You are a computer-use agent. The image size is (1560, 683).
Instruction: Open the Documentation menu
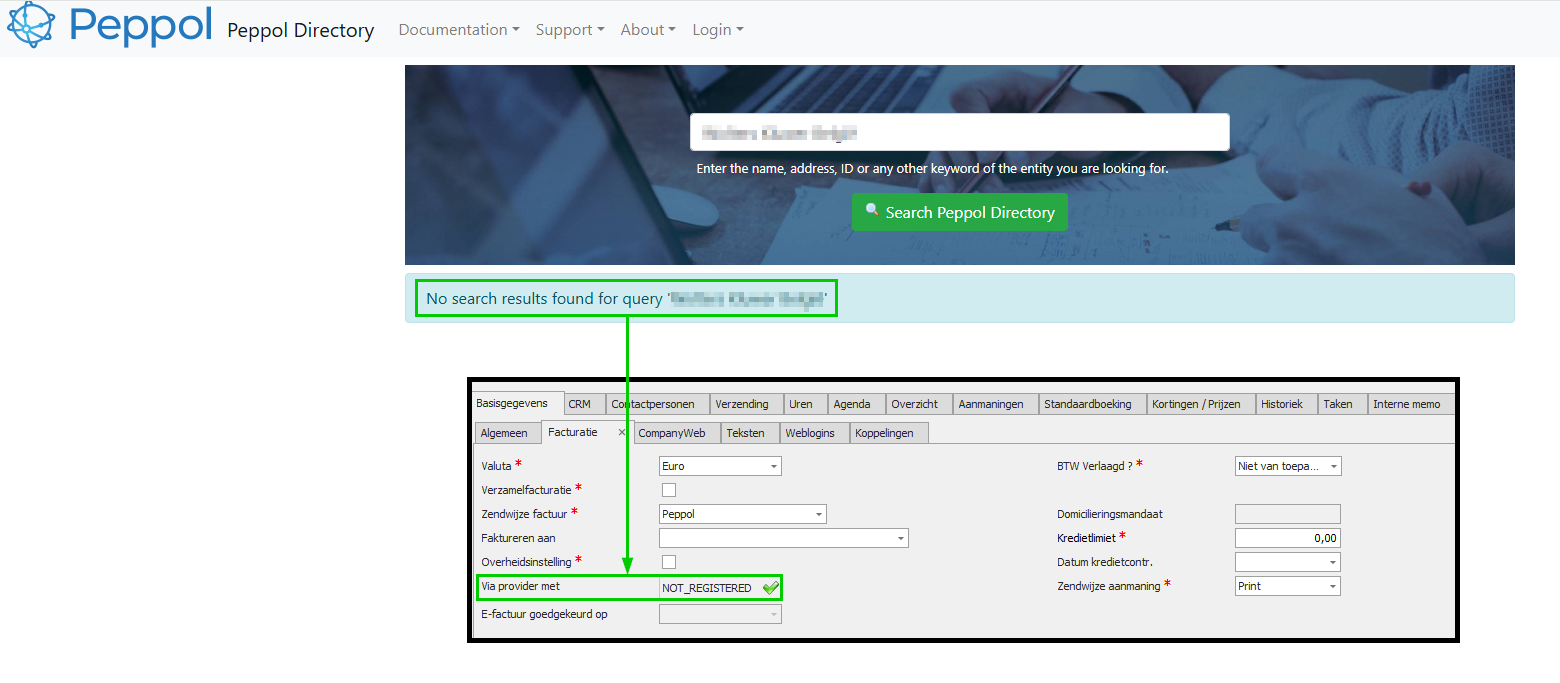458,30
